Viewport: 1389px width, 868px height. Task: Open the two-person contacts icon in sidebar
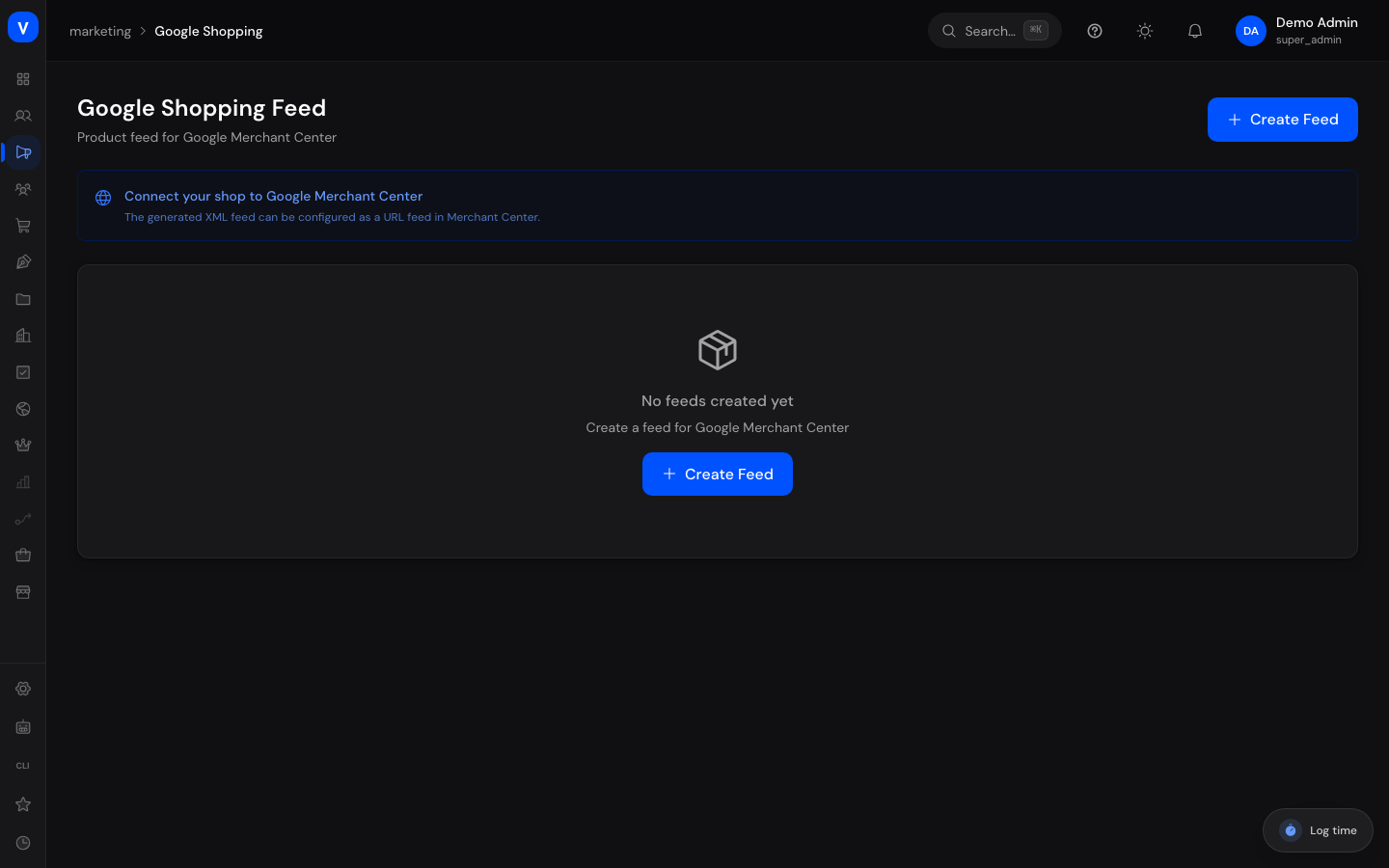pos(23,116)
